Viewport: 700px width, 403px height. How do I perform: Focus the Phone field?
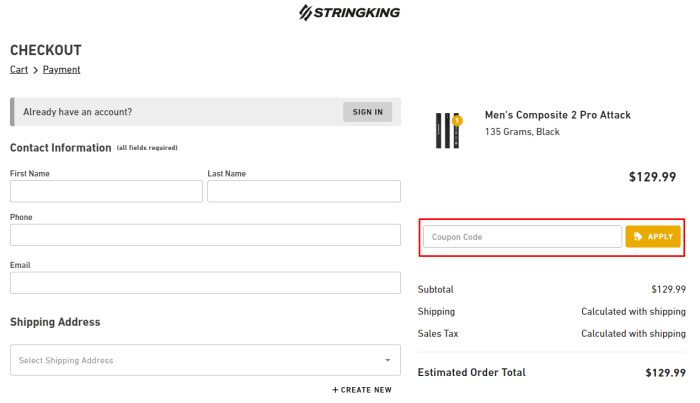pyautogui.click(x=205, y=235)
